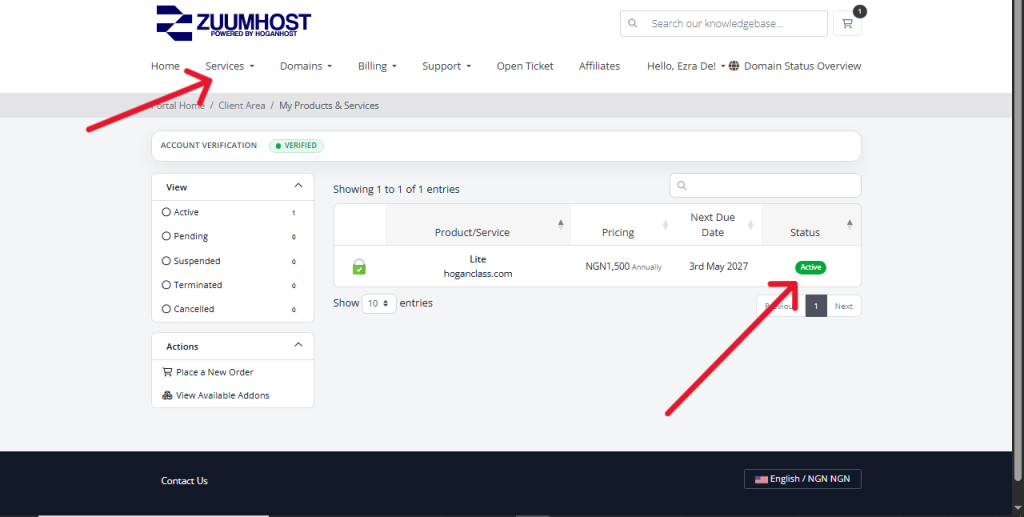Viewport: 1024px width, 517px height.
Task: Click the 3rd May 2027 due date
Action: [718, 266]
